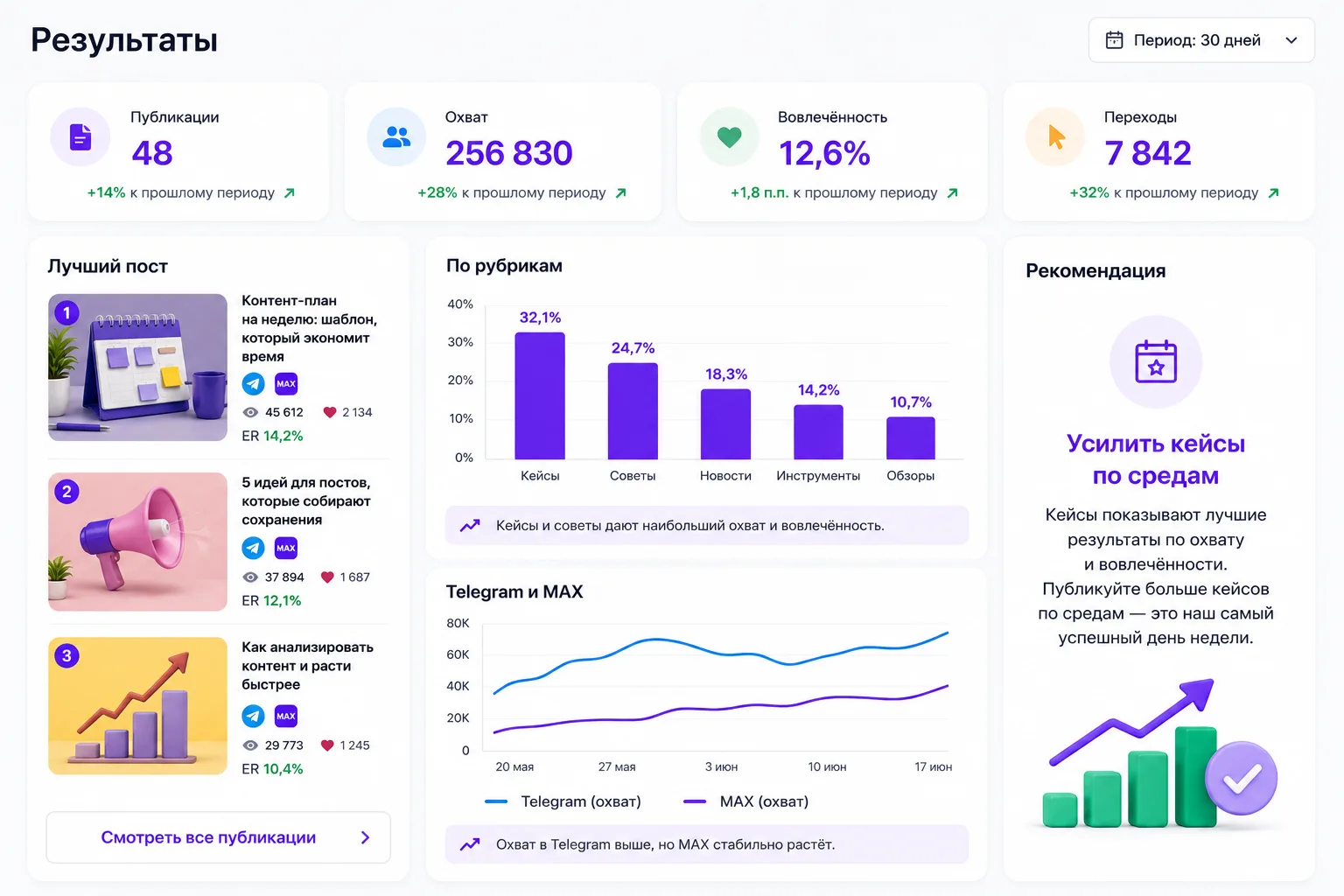The image size is (1344, 896).
Task: Click the 20 мая date on the chart axis
Action: [x=514, y=767]
